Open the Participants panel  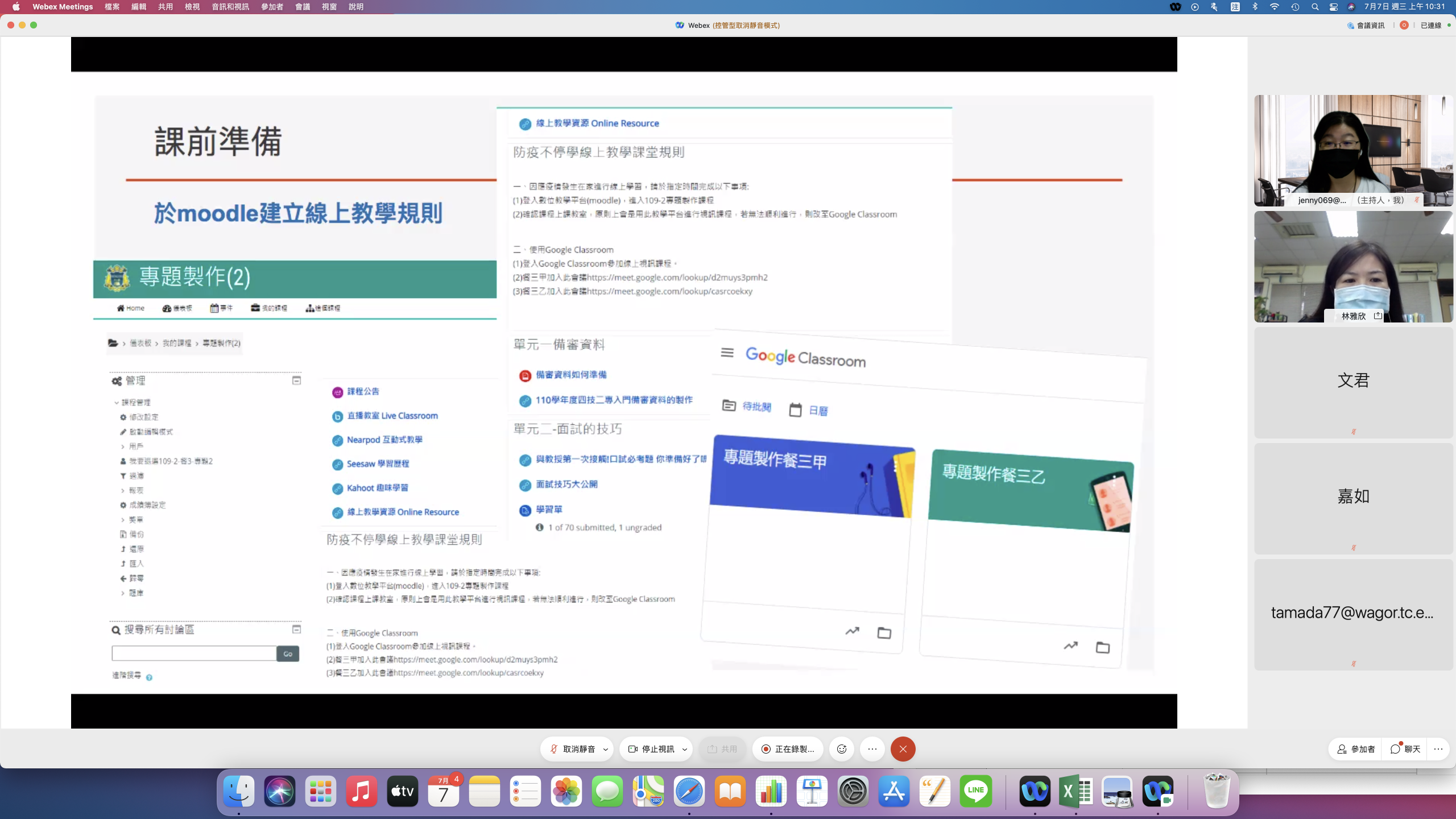(x=1356, y=749)
